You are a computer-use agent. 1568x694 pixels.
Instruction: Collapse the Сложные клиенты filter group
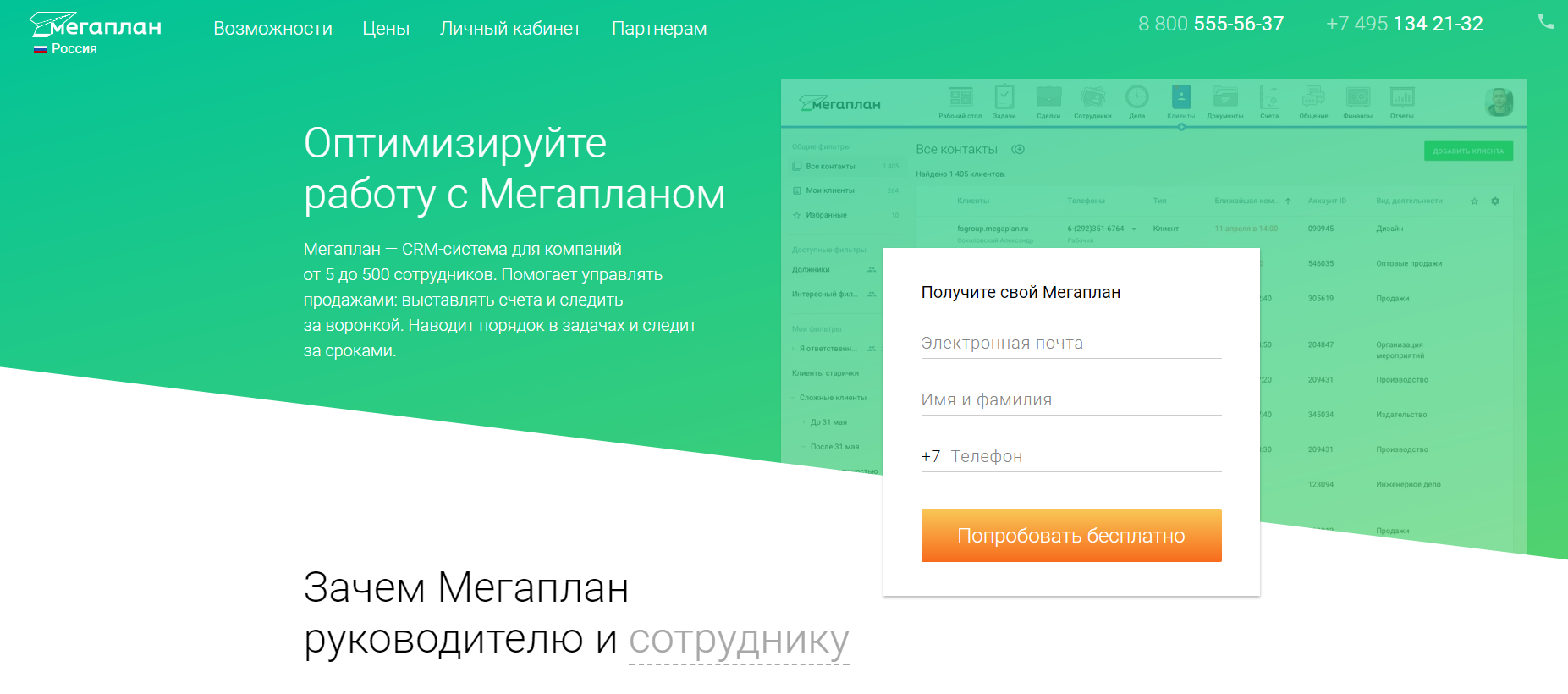(794, 398)
